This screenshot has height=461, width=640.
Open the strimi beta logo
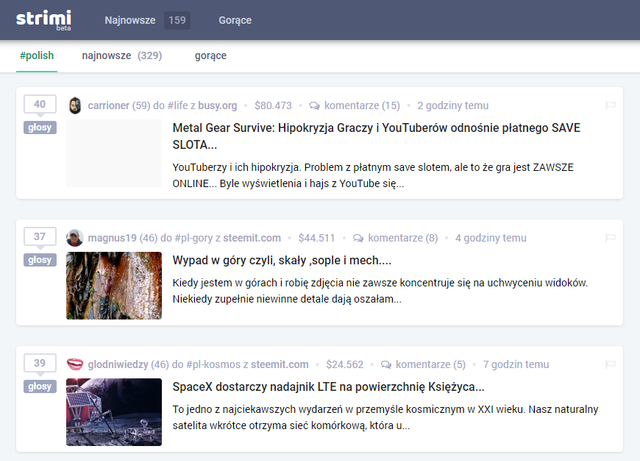(44, 20)
